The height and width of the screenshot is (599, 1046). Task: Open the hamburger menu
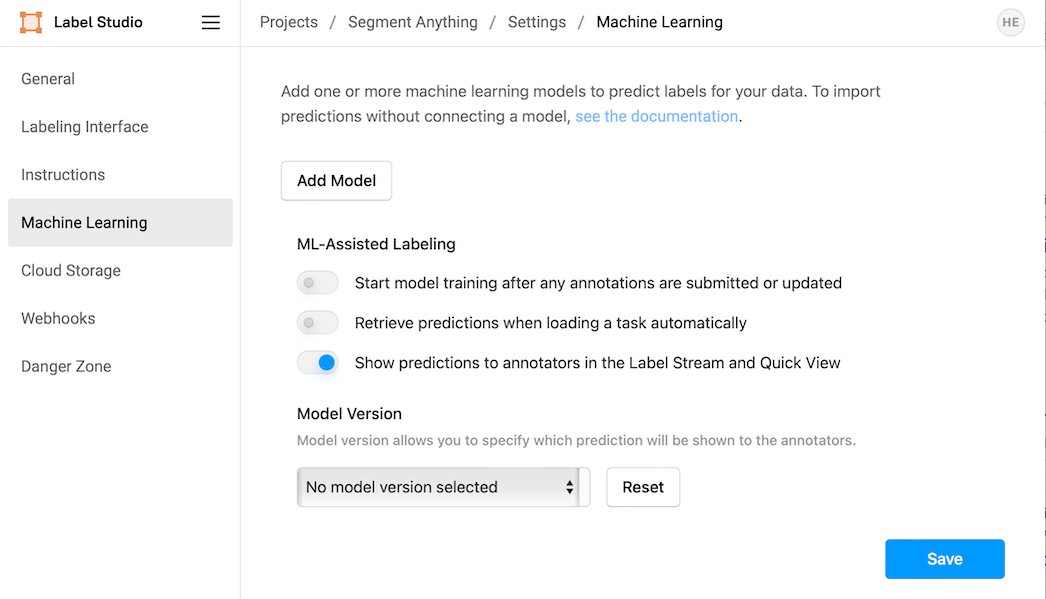pyautogui.click(x=210, y=22)
